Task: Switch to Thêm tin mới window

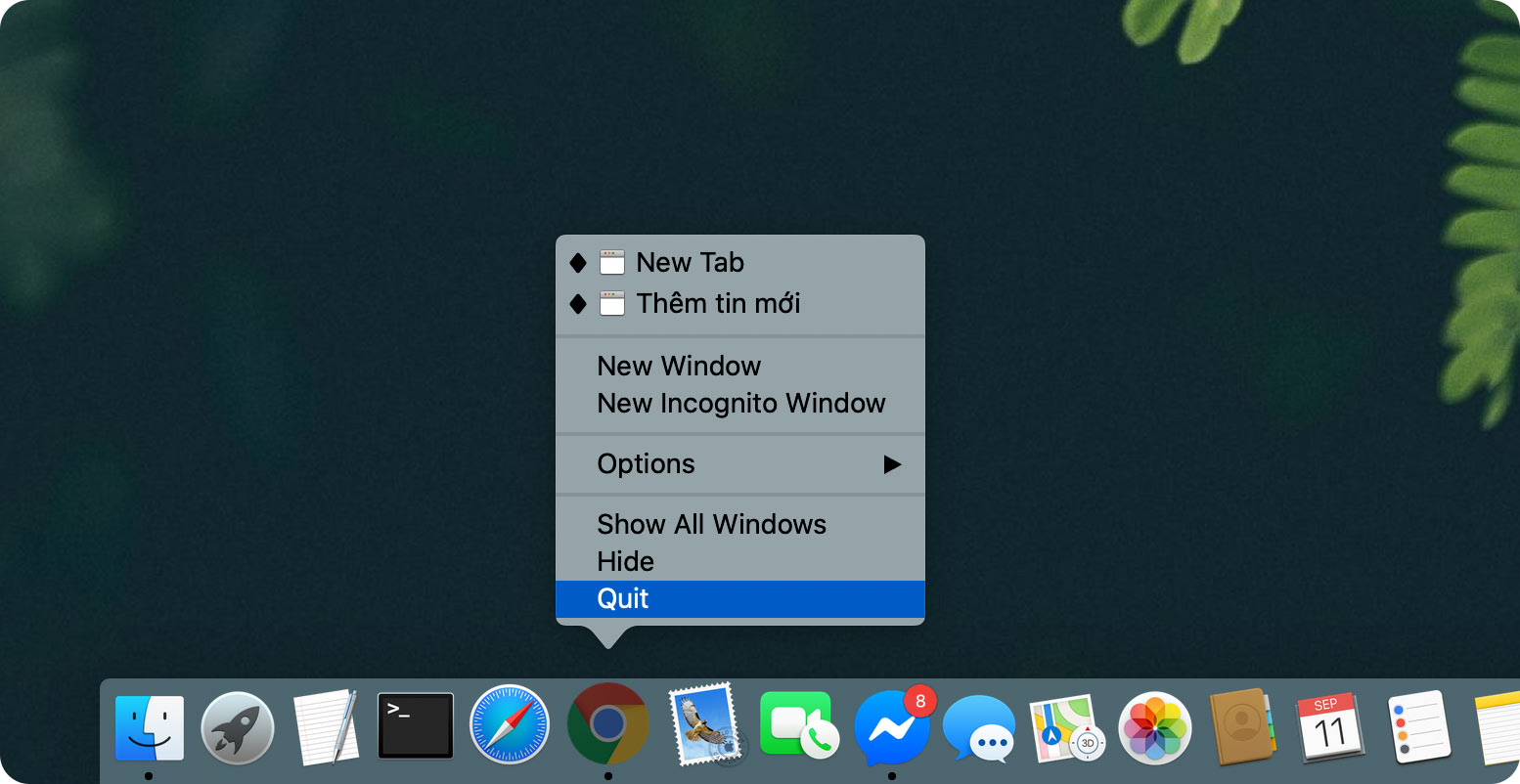Action: click(x=740, y=303)
